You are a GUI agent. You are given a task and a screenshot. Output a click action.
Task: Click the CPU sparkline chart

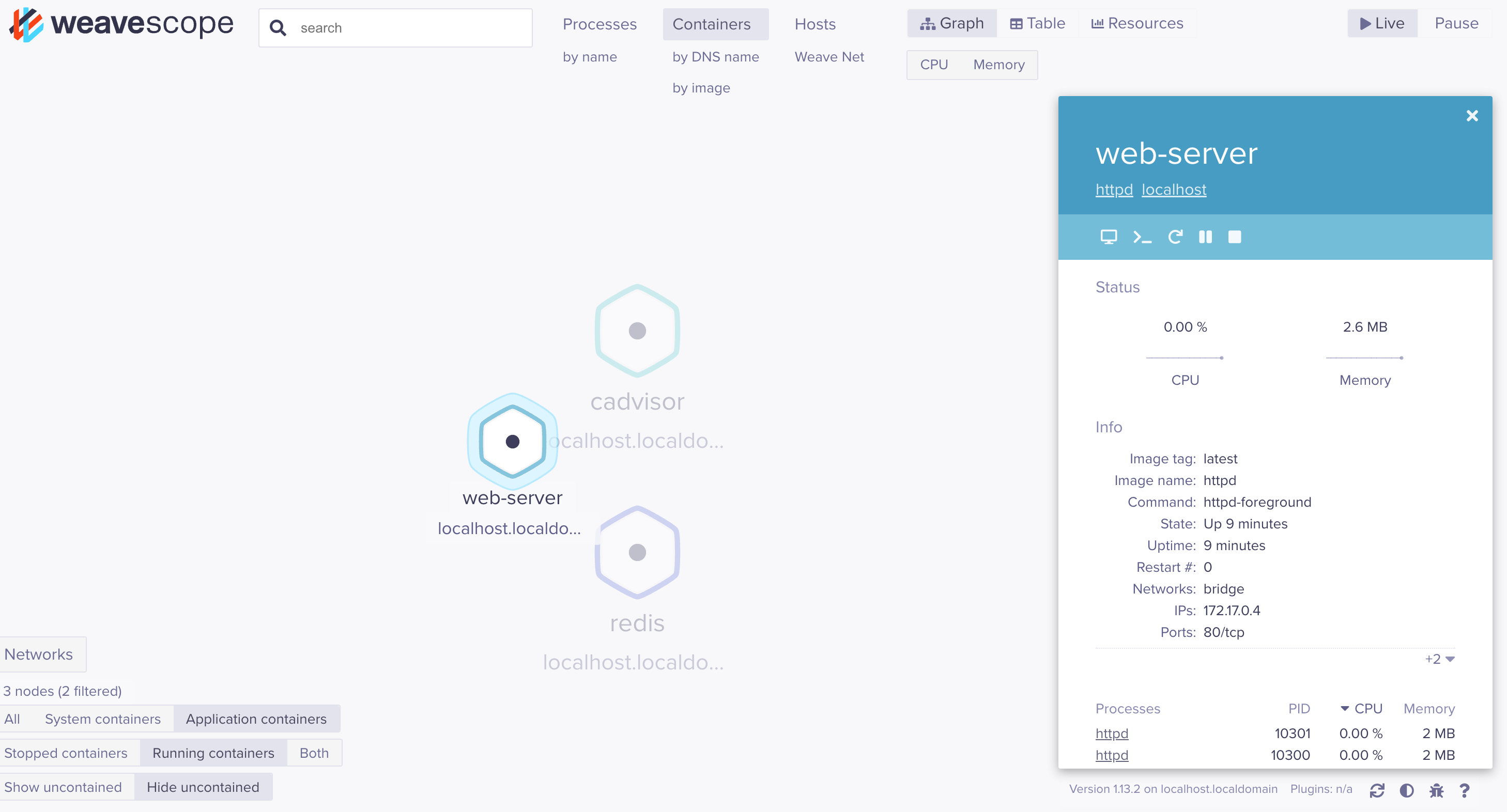click(x=1185, y=357)
